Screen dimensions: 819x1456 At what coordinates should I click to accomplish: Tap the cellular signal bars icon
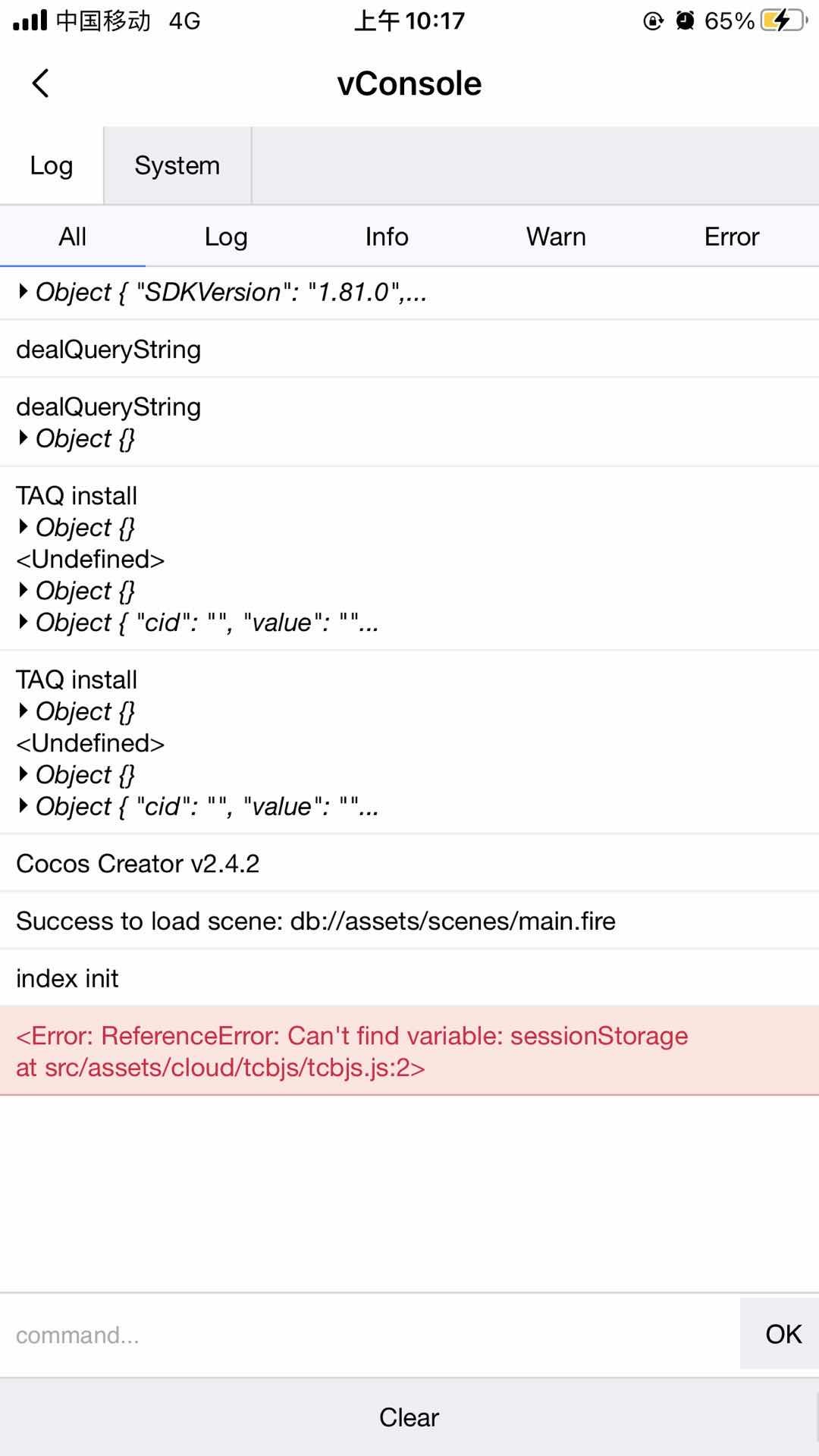pos(30,20)
